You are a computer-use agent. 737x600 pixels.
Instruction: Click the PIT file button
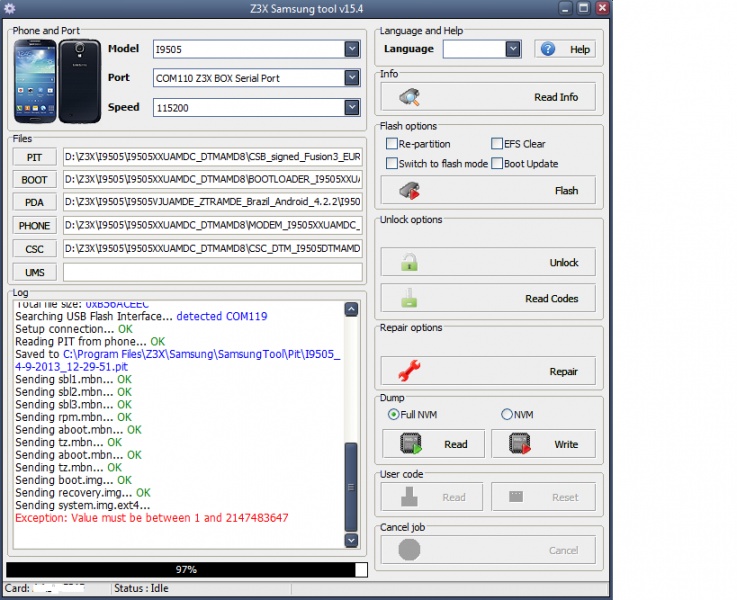[34, 157]
